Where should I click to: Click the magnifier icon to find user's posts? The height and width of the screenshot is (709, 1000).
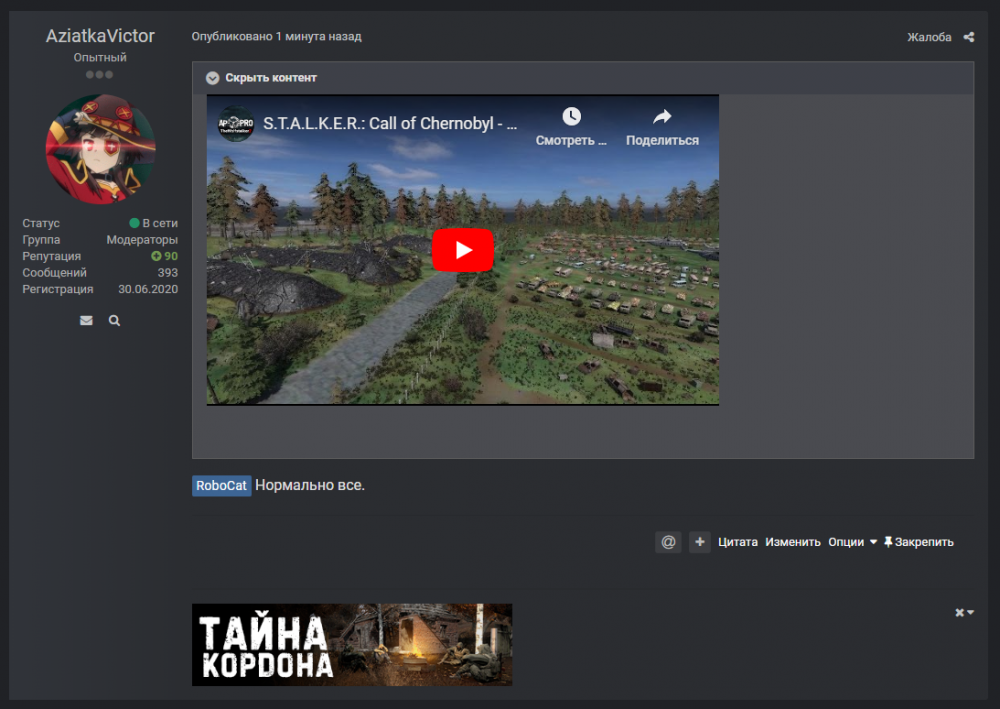(x=114, y=321)
